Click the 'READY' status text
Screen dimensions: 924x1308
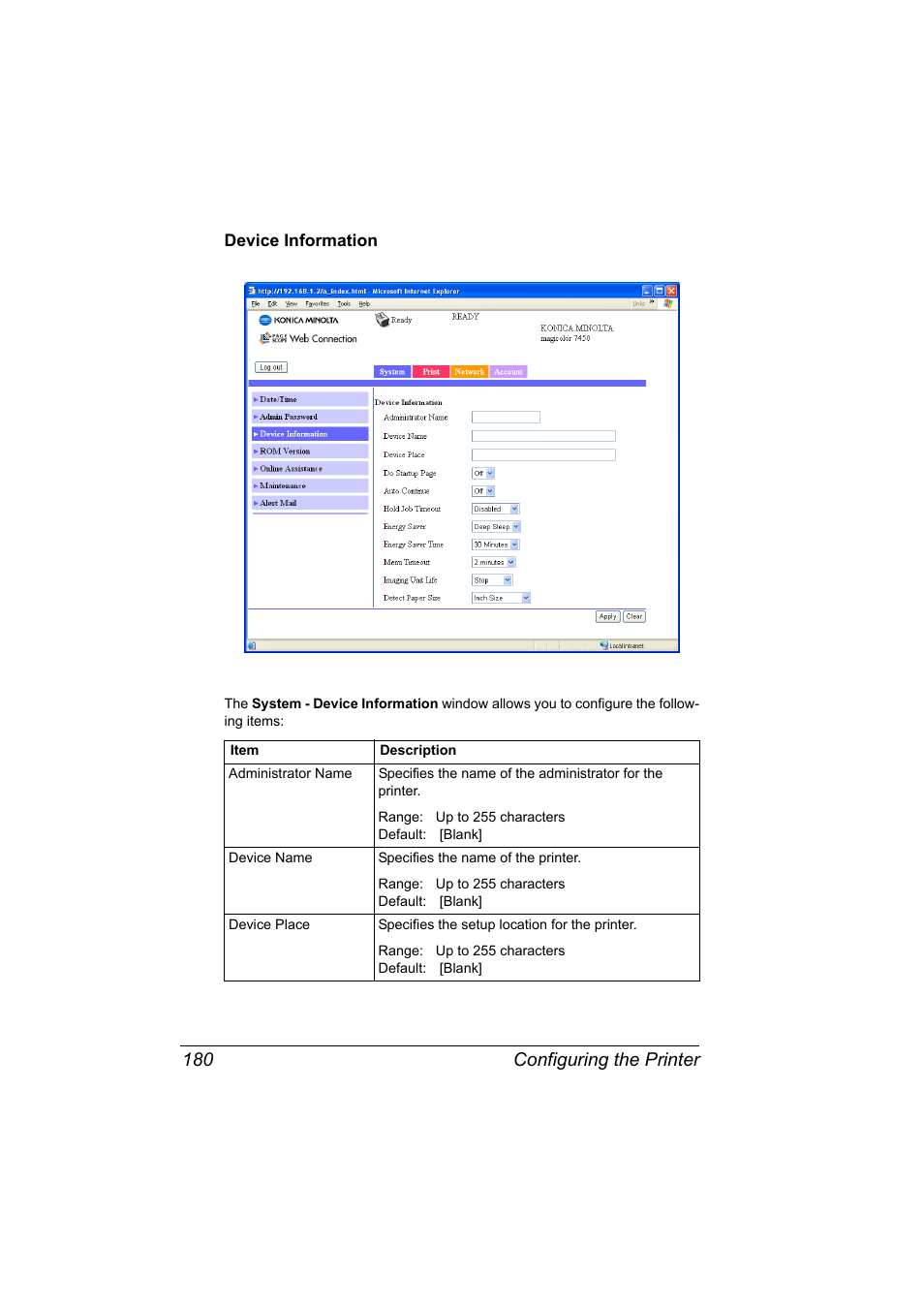466,317
